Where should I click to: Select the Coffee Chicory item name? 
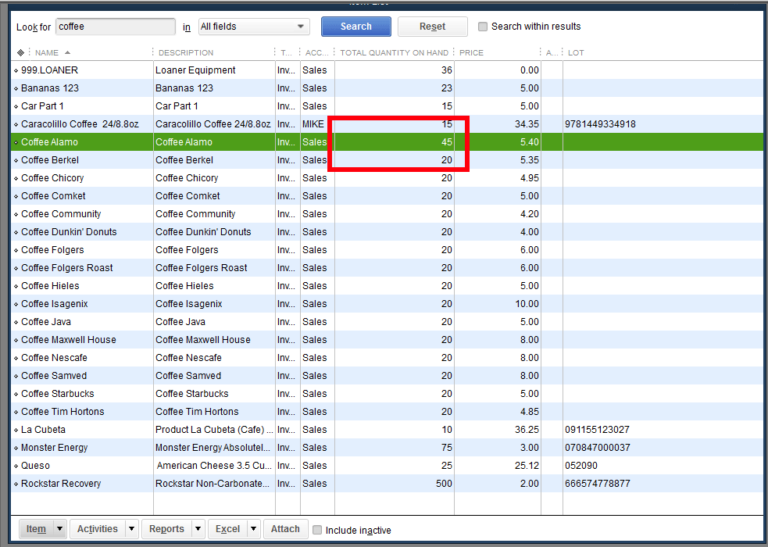tap(52, 178)
